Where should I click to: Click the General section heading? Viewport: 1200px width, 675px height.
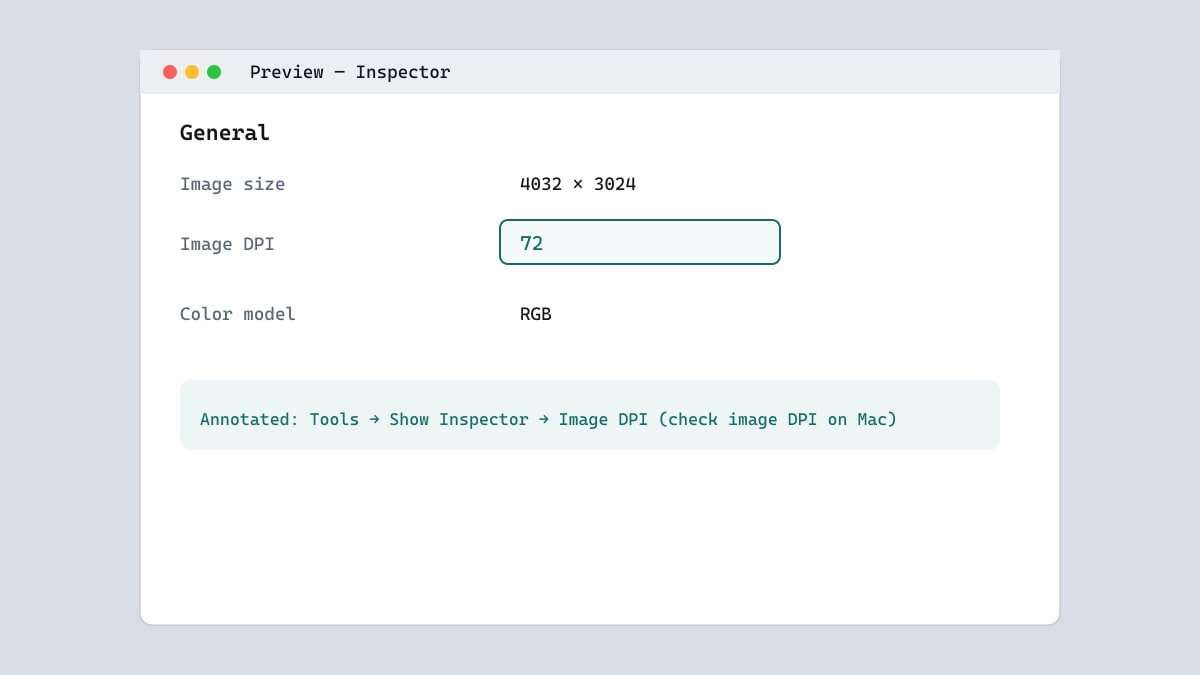click(225, 132)
